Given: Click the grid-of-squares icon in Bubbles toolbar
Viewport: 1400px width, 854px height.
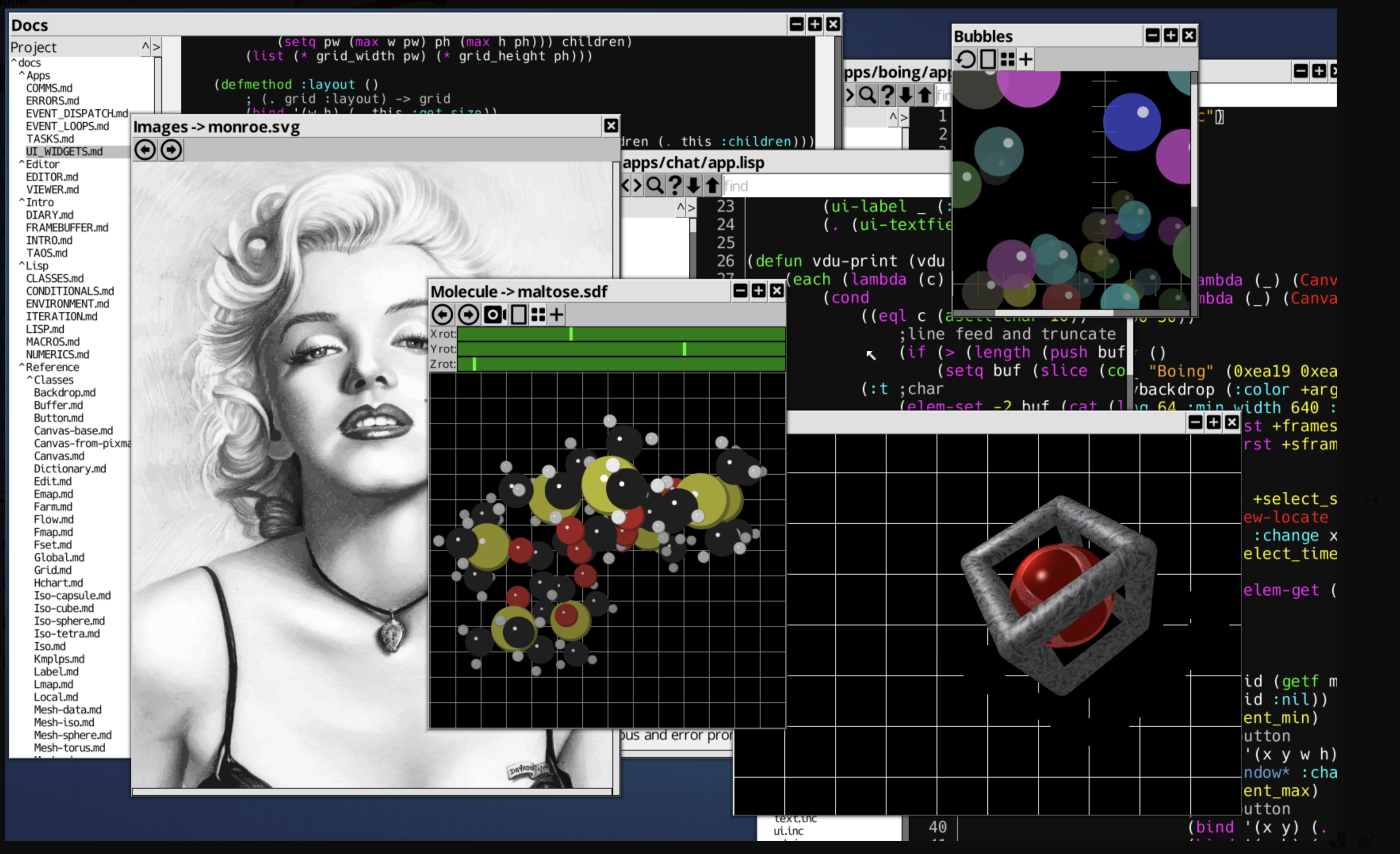Looking at the screenshot, I should 1007,60.
